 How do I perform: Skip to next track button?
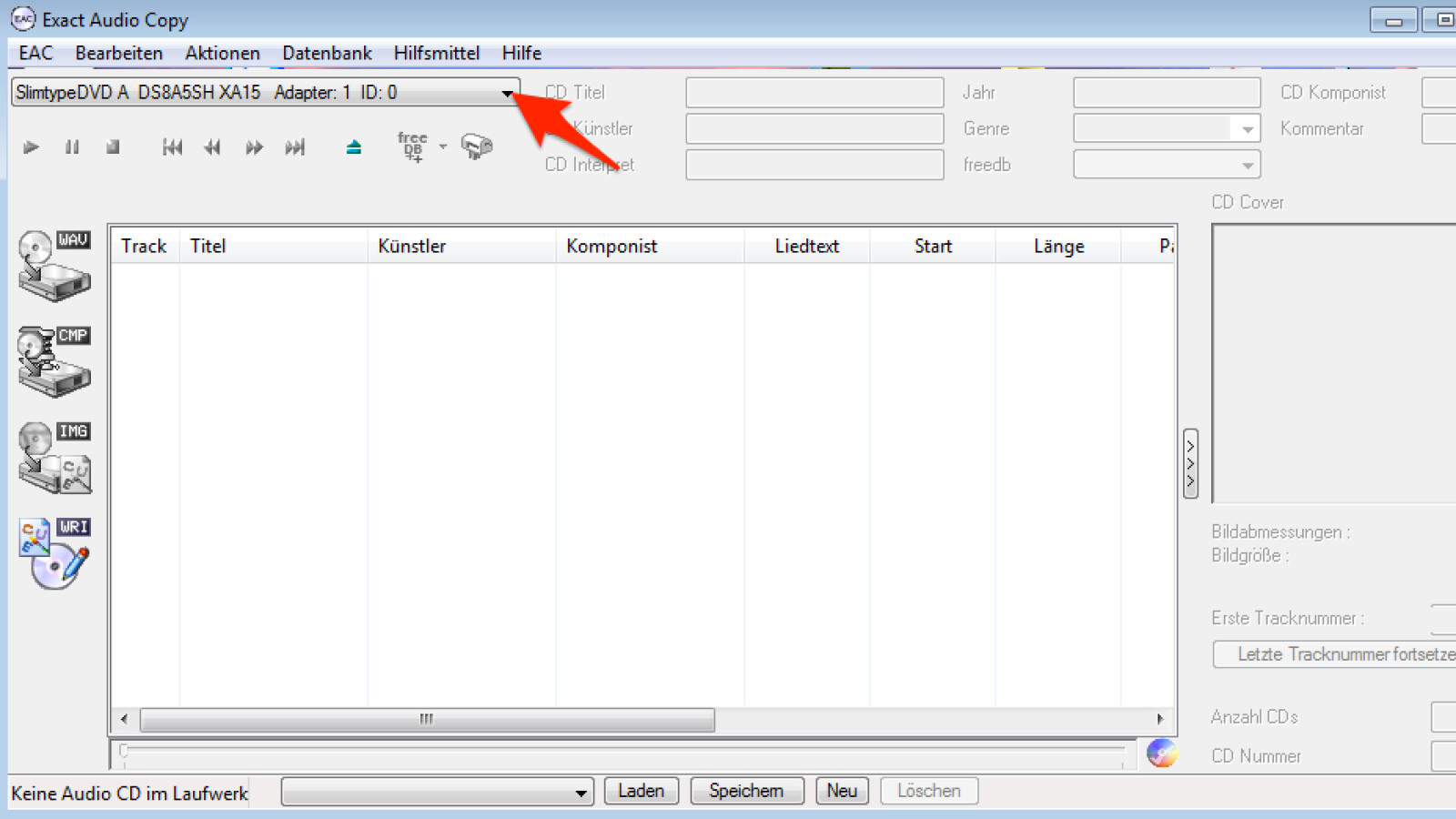294,147
